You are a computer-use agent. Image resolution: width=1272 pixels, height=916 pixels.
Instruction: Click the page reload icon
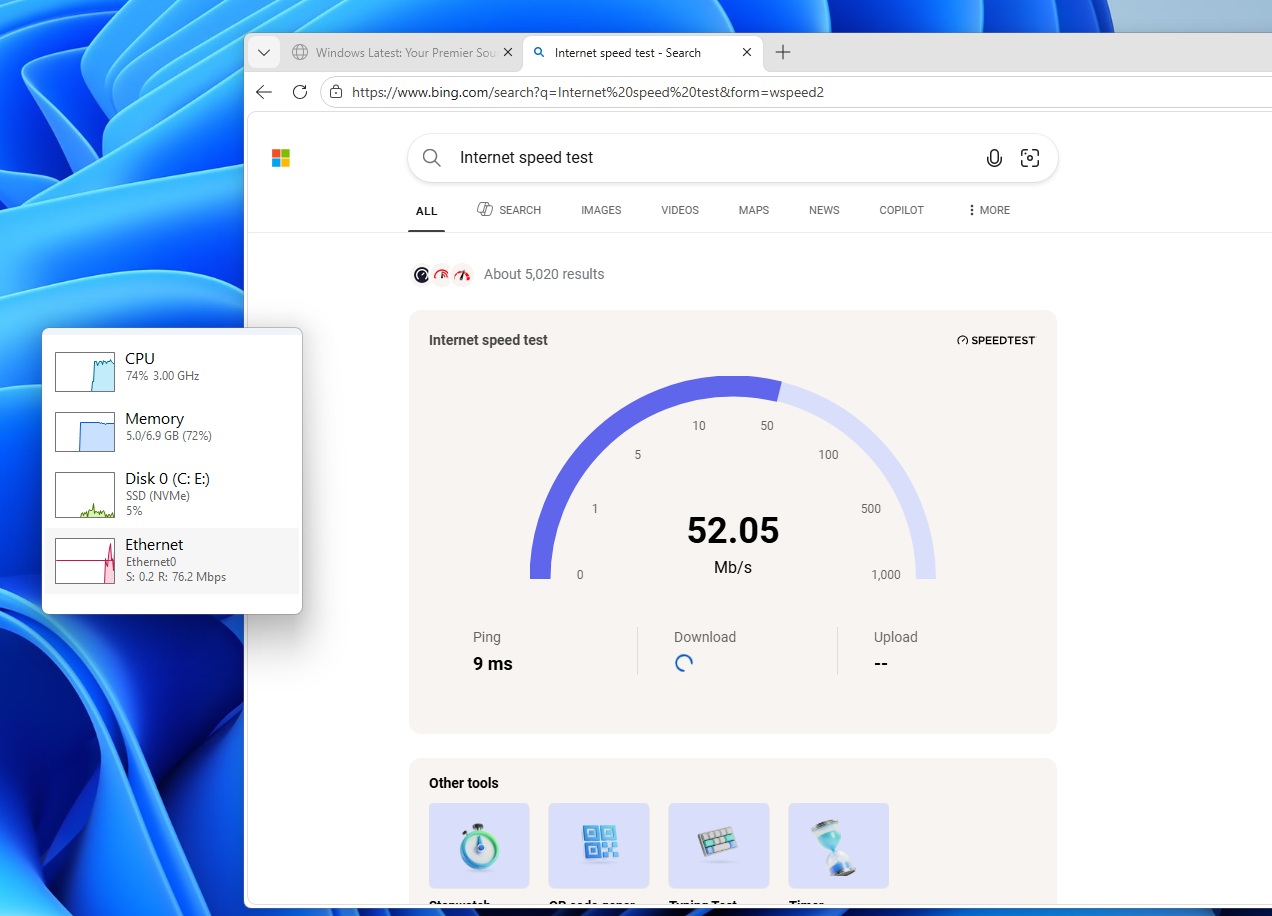(x=300, y=91)
